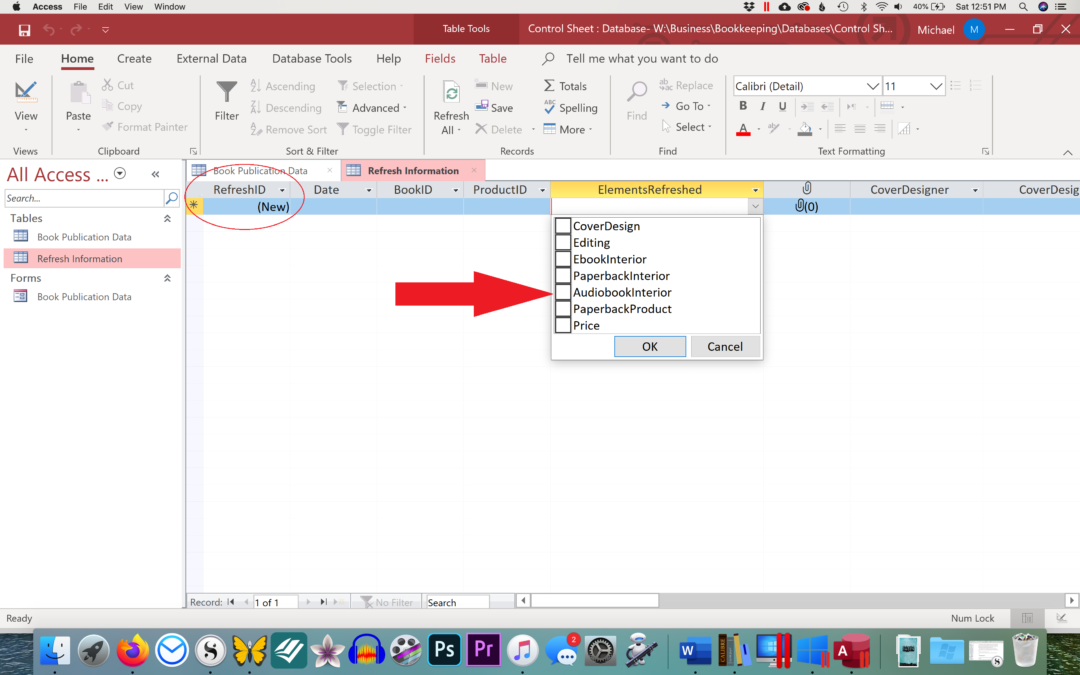Check the PaperbackInterior option
Image resolution: width=1080 pixels, height=675 pixels.
pos(563,276)
